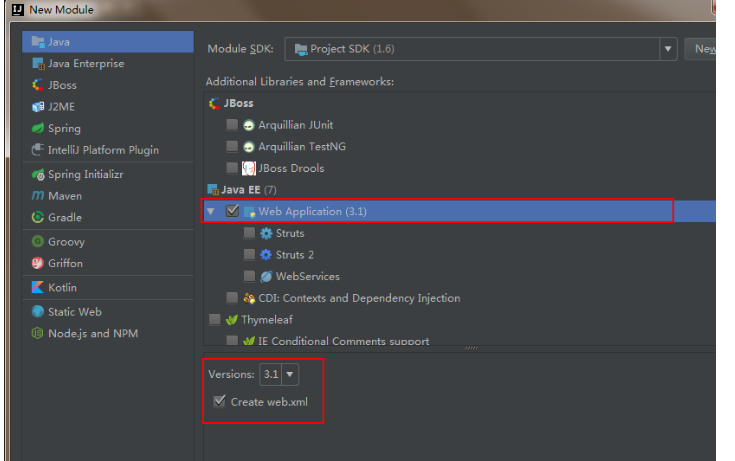The image size is (735, 461).
Task: Open the Versions 3.1 dropdown arrow
Action: [x=290, y=374]
